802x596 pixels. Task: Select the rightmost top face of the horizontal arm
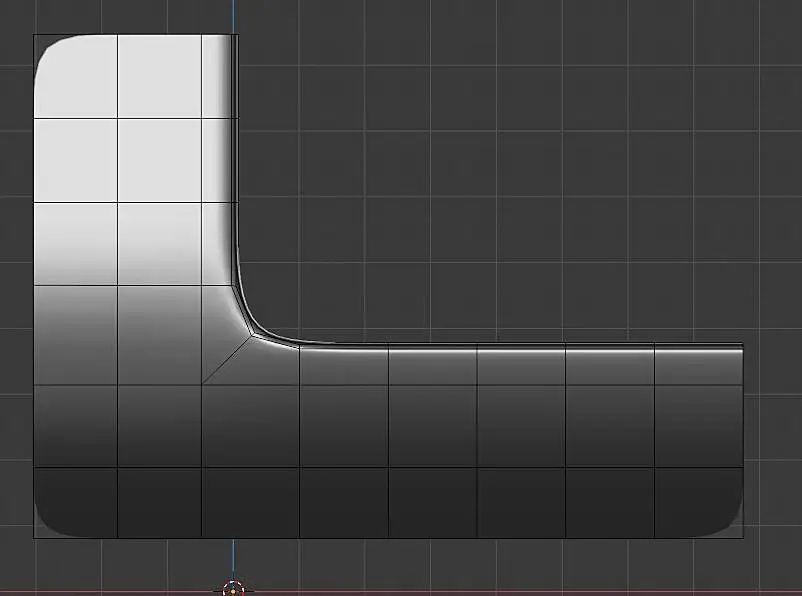coord(699,366)
